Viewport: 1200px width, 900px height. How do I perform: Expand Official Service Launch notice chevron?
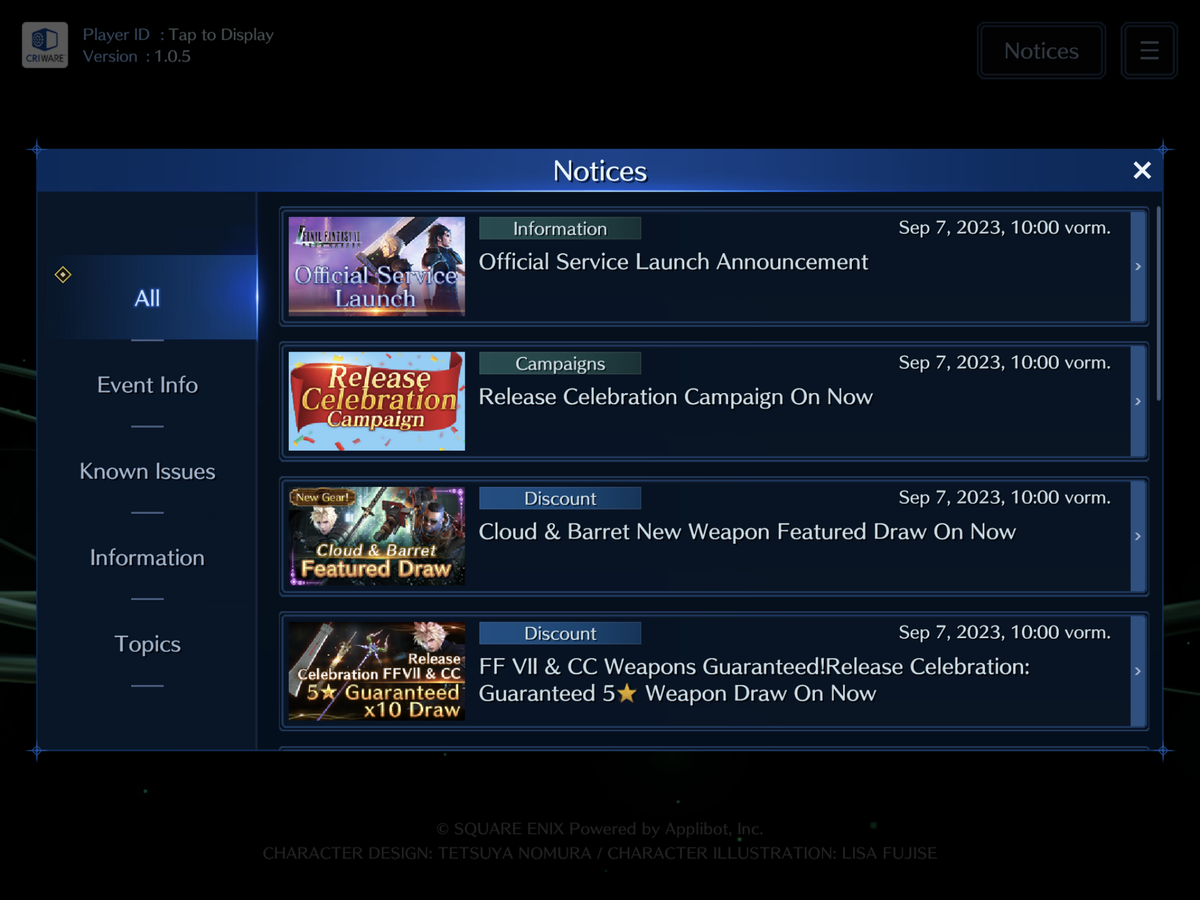(1138, 266)
